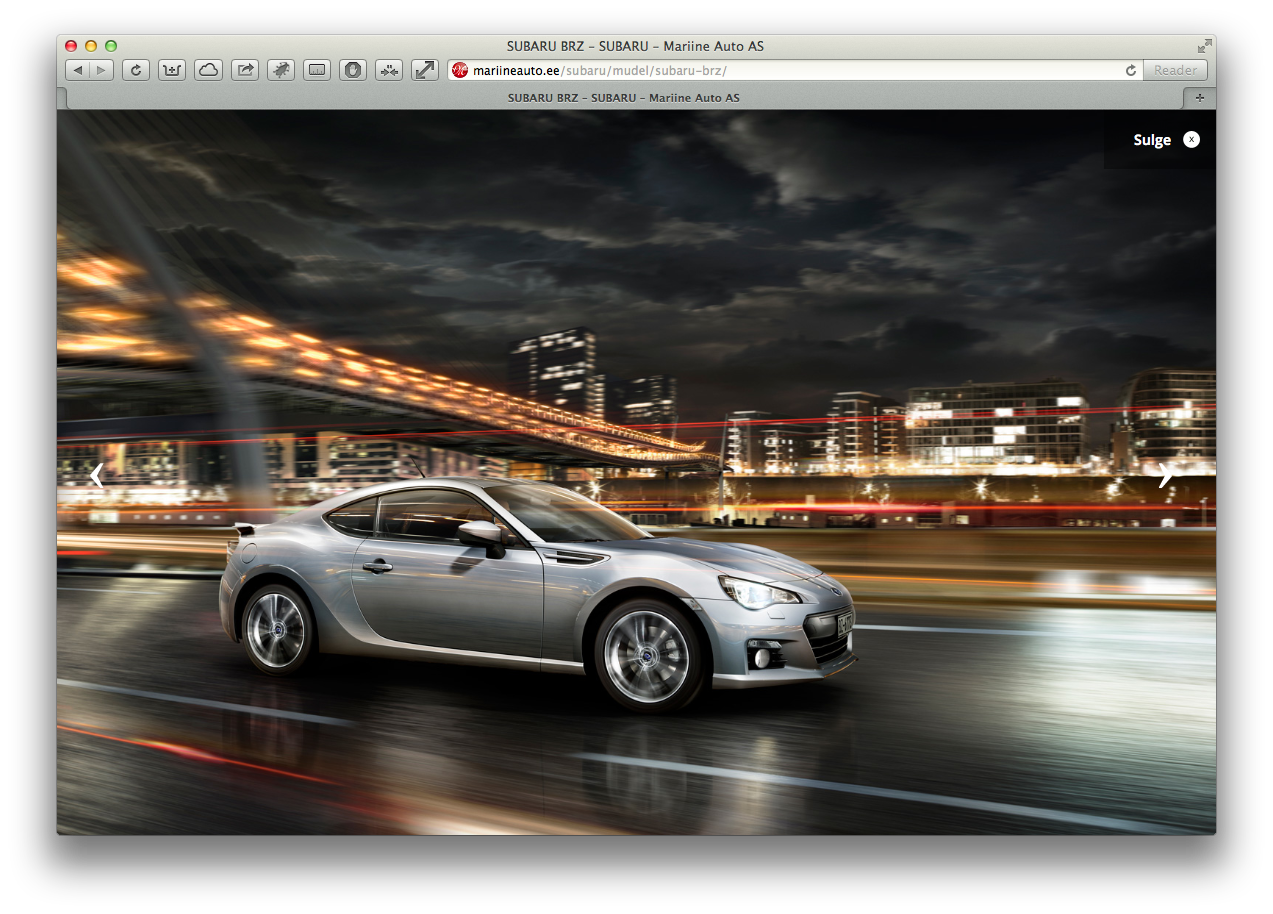The image size is (1273, 914).
Task: Click the ruler-box toolbar icon
Action: point(317,70)
